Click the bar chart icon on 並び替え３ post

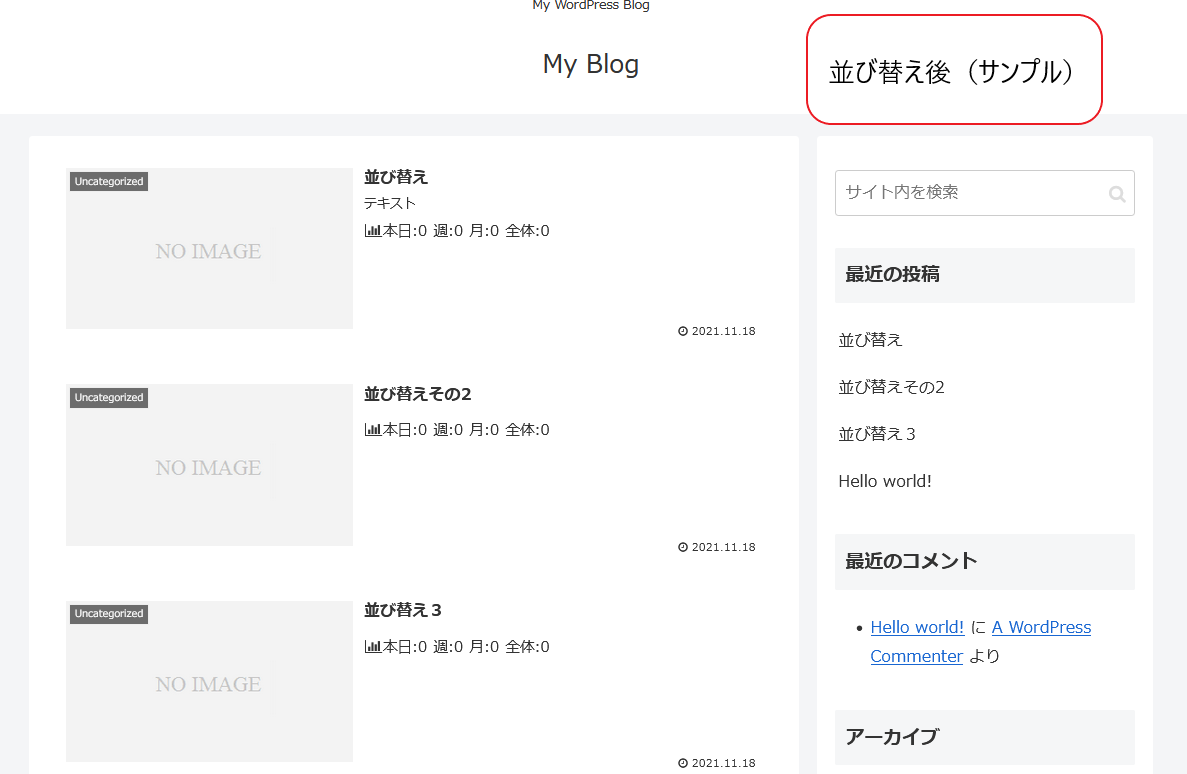[373, 647]
